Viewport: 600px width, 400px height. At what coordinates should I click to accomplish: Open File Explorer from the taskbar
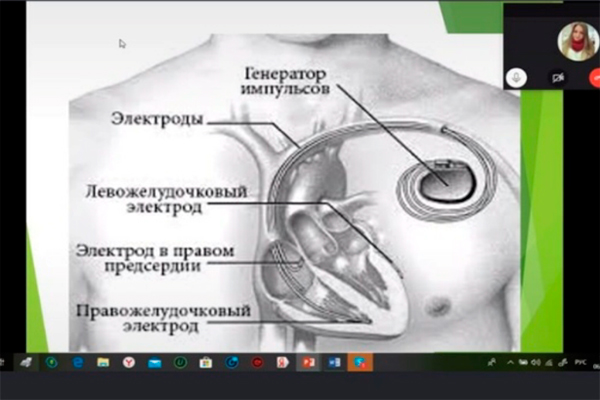point(103,361)
